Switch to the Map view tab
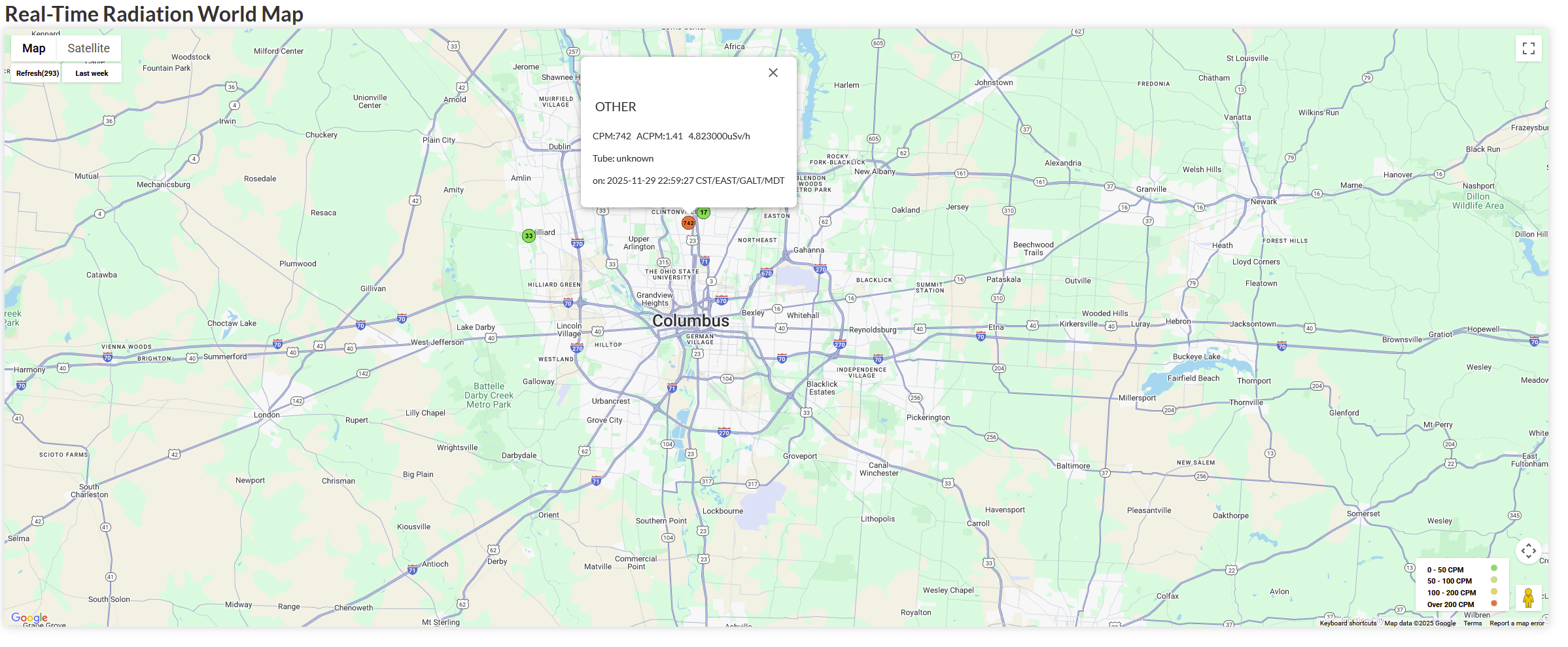 [x=34, y=48]
